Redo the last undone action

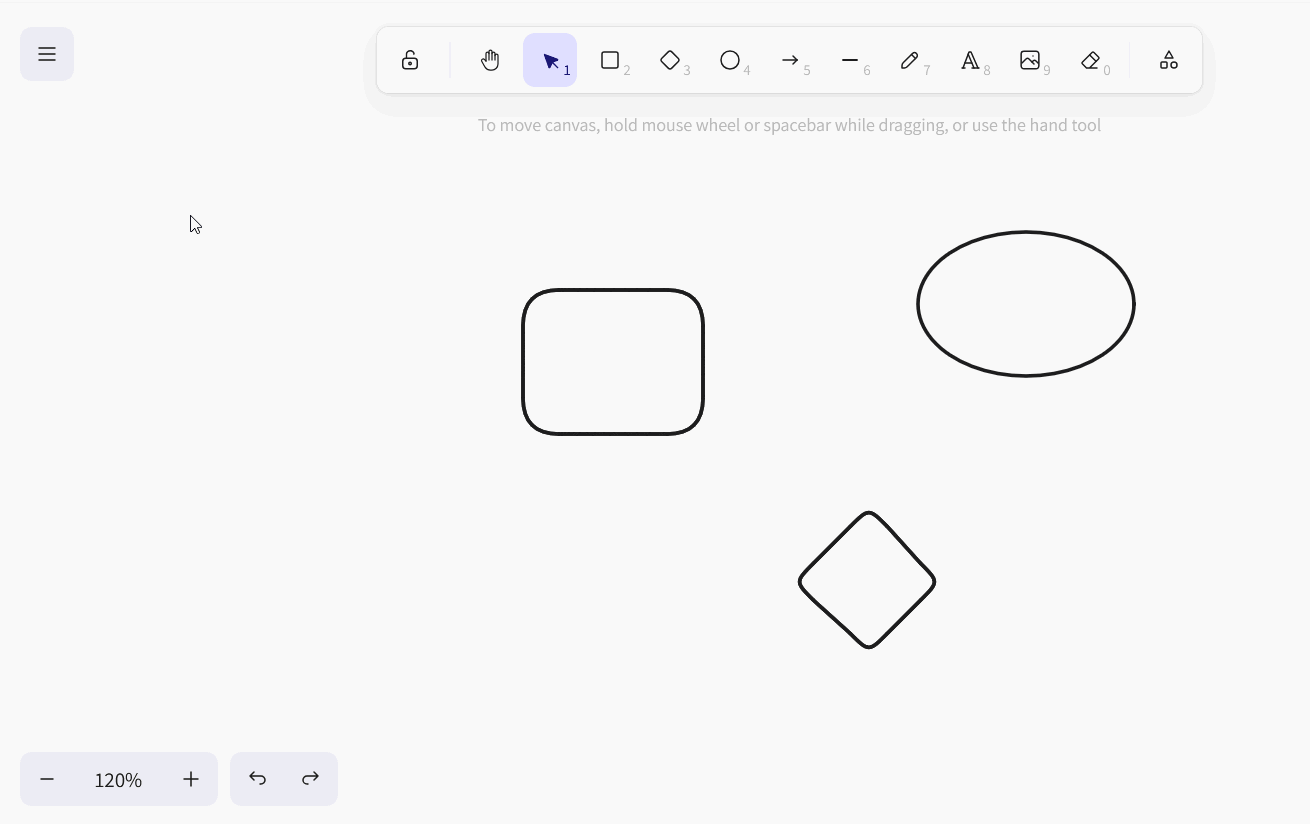(x=311, y=779)
